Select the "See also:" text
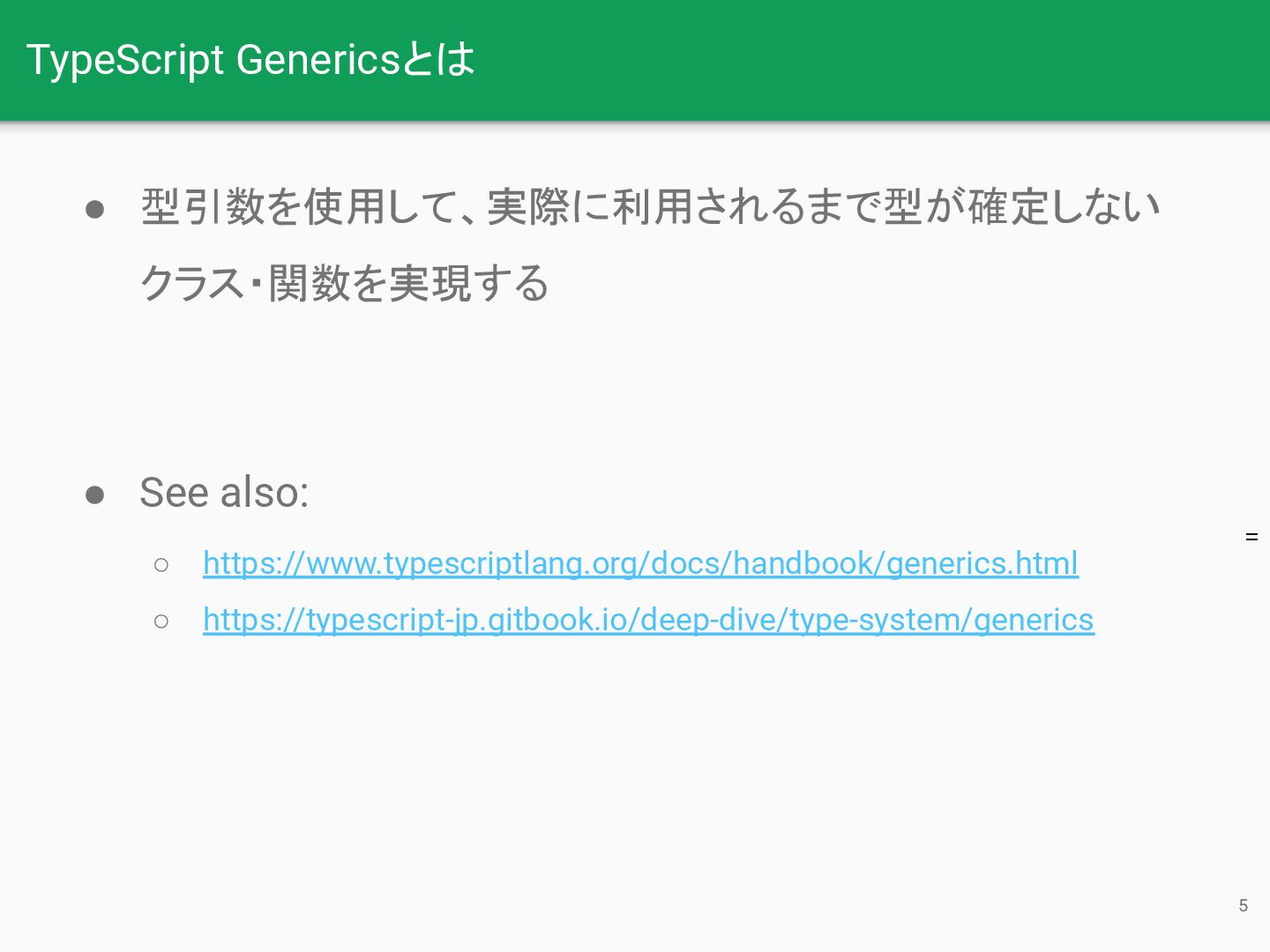This screenshot has height=952, width=1270. pos(224,492)
